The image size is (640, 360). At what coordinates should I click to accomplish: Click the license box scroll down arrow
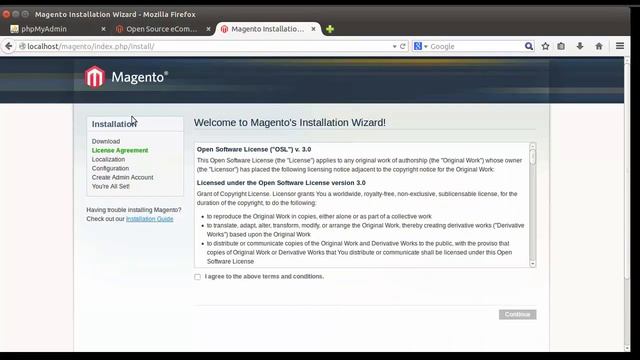532,264
